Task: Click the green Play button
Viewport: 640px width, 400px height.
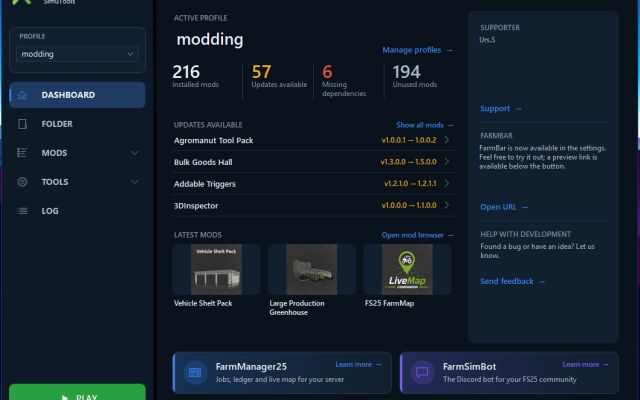Action: pos(77,393)
